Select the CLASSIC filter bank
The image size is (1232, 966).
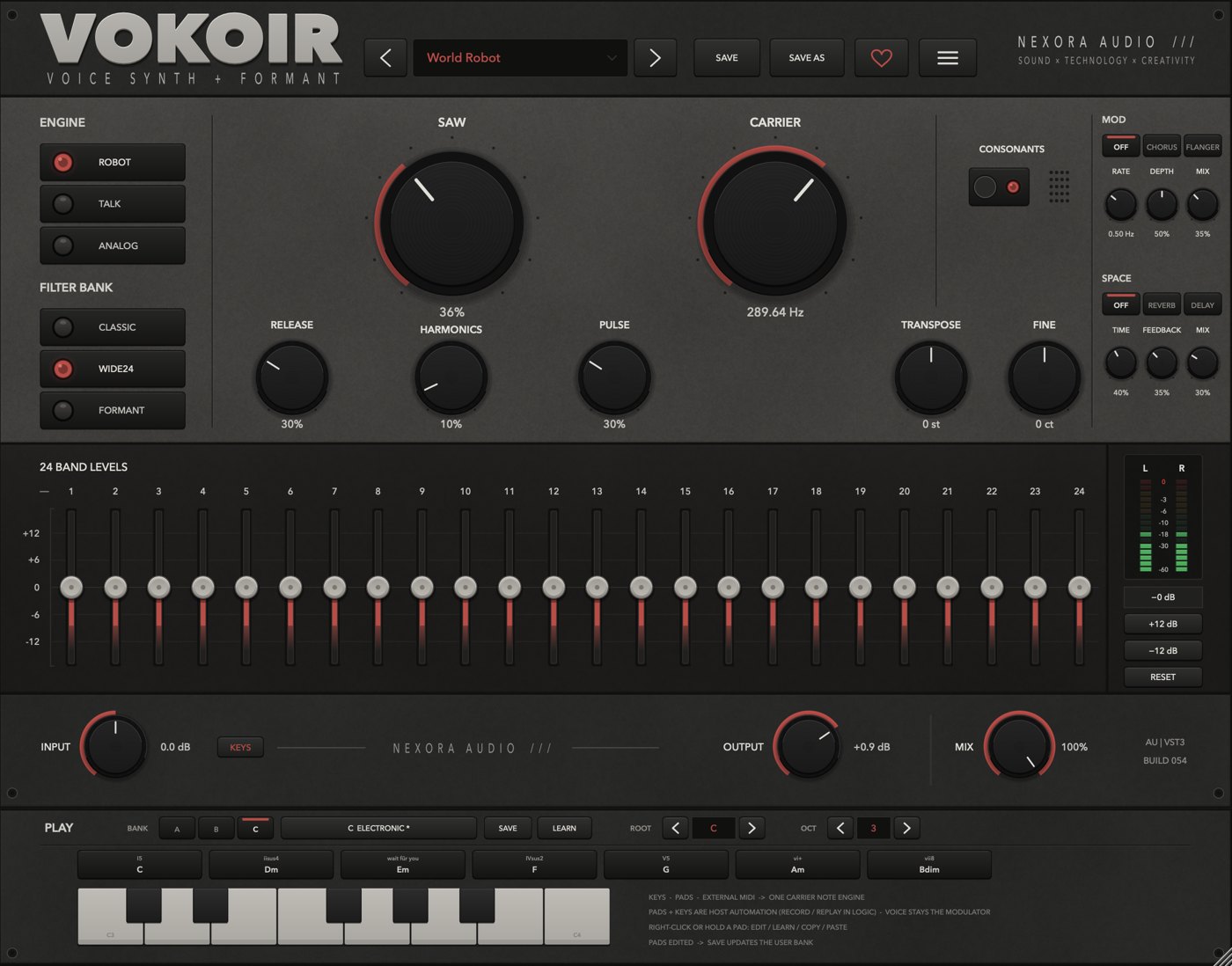point(113,327)
